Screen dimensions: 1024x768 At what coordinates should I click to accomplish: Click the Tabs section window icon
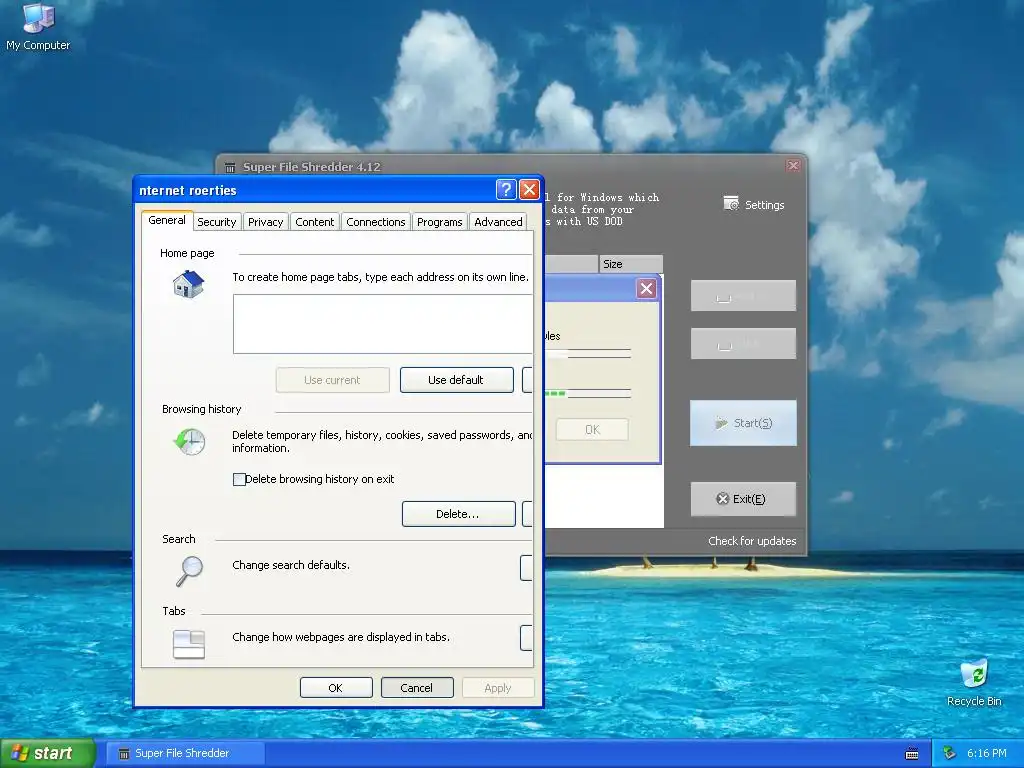pos(189,644)
